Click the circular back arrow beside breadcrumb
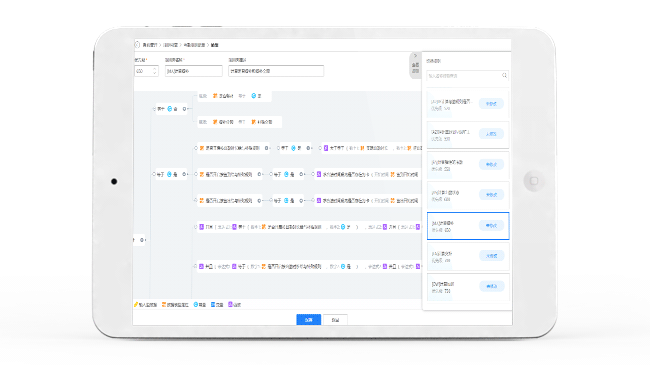 coord(137,45)
